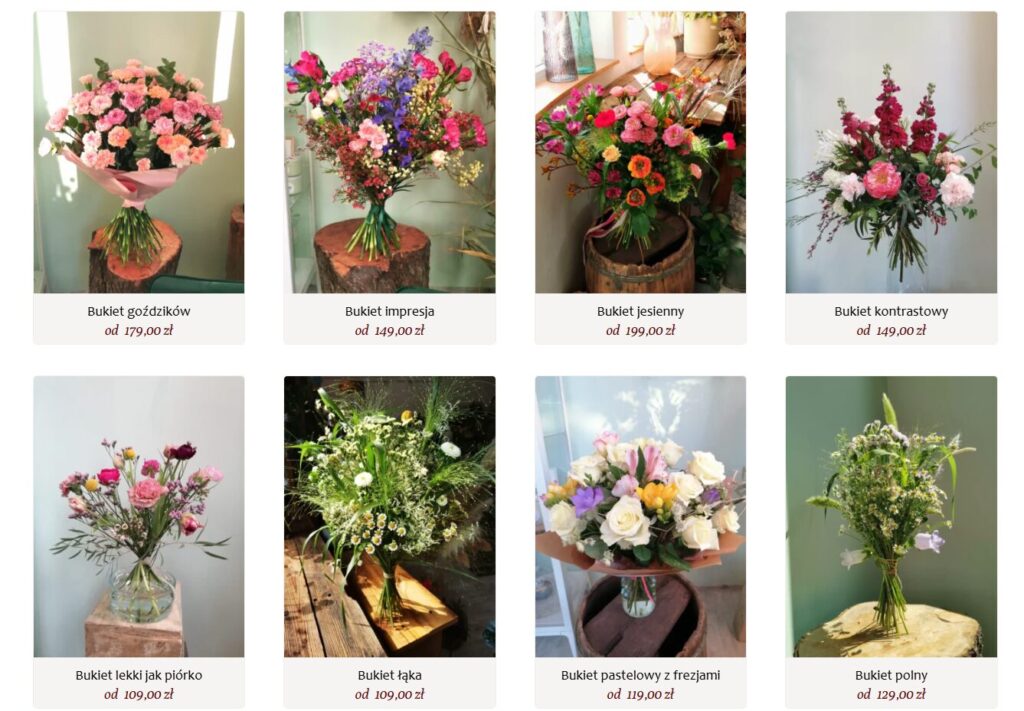
Task: Click the Bukiet łąka title link
Action: [x=390, y=675]
